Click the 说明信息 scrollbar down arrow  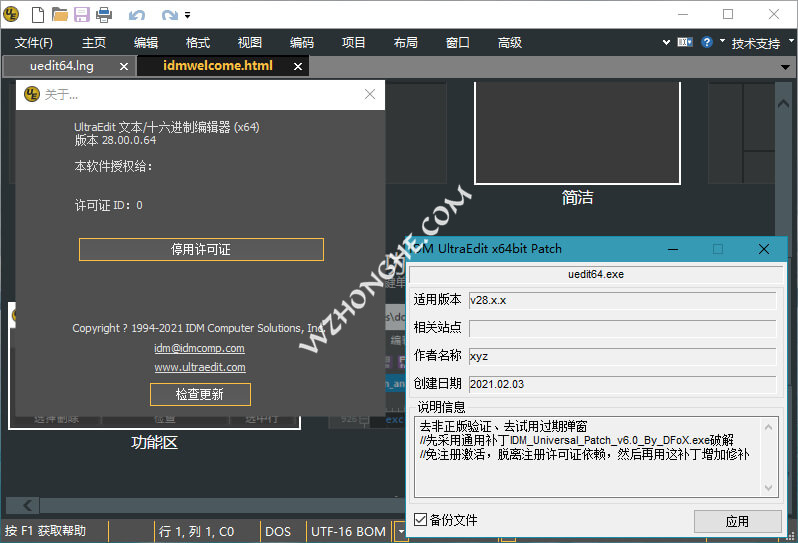[768, 488]
